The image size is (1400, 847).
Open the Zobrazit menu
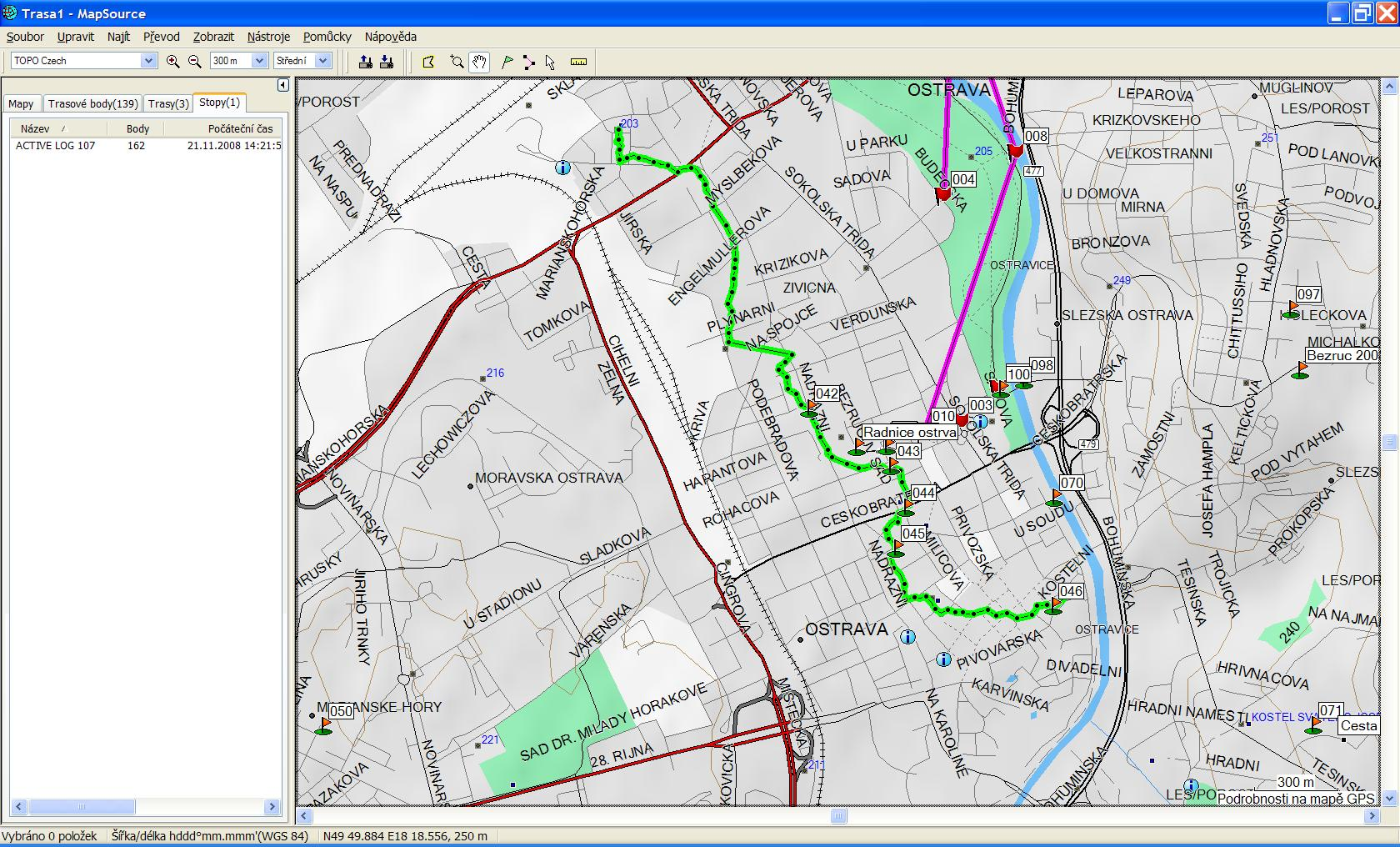[213, 37]
